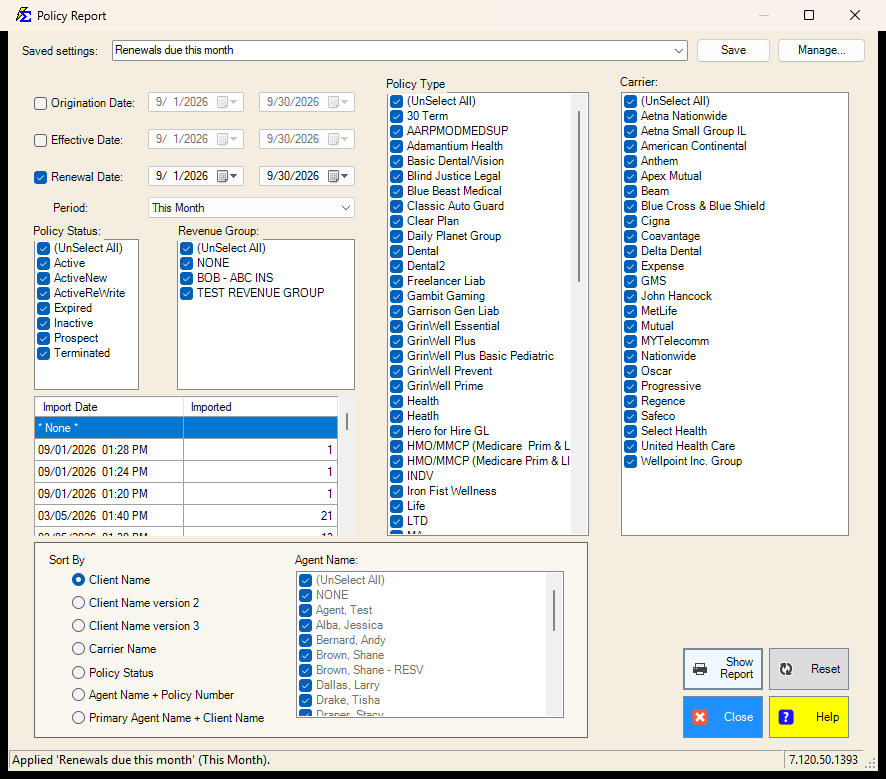Uncheck Inactive in Policy Status
This screenshot has height=779, width=886.
44,324
